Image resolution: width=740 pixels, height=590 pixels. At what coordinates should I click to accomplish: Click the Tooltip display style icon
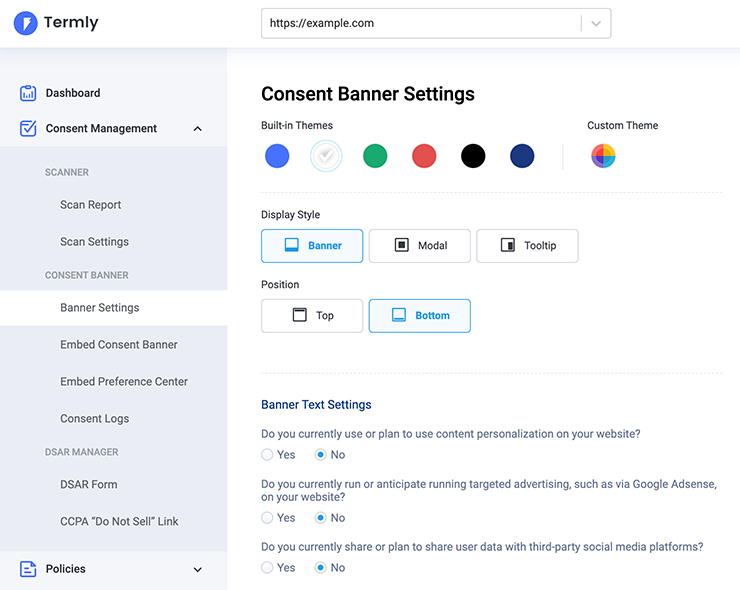[508, 245]
